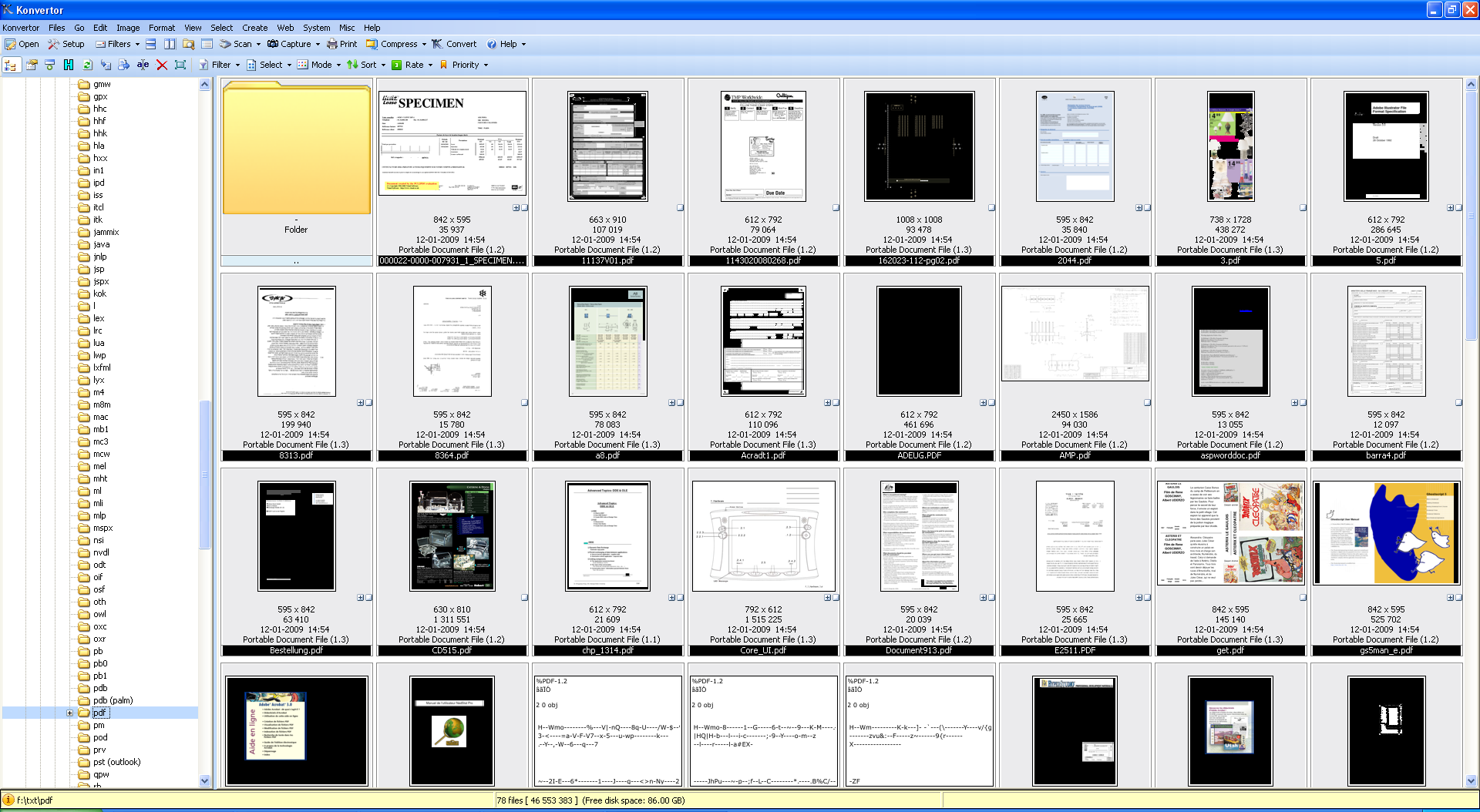Screen dimensions: 1480x812
Task: Click the folder tree scroll down arrow
Action: 205,780
